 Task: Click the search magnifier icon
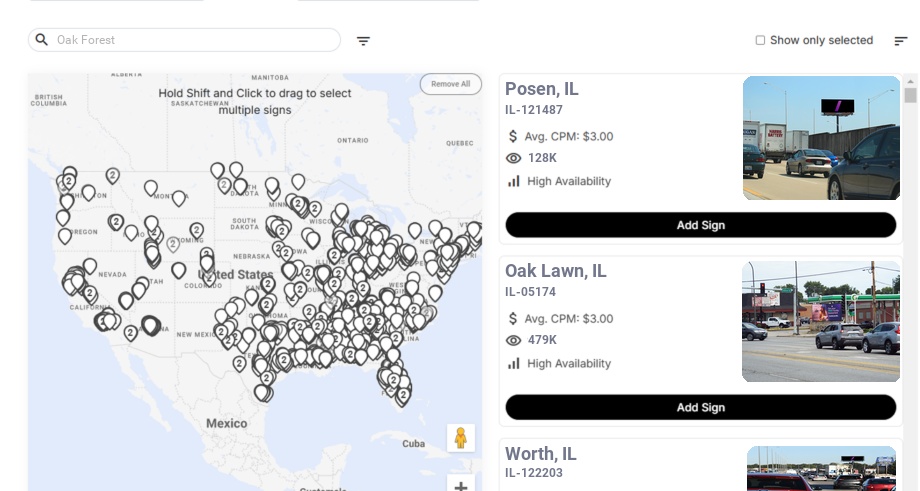point(42,40)
